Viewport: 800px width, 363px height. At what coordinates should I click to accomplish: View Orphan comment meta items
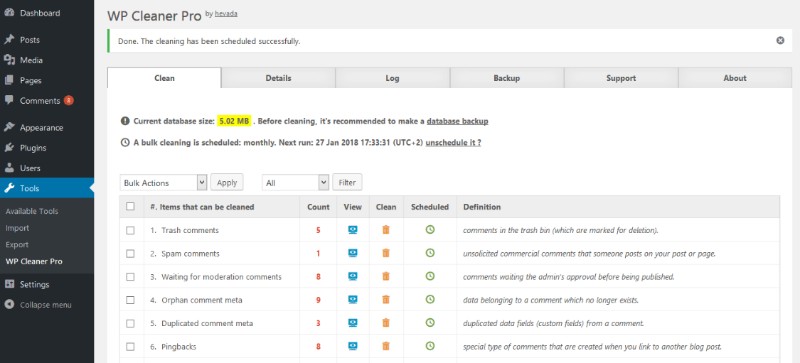(353, 300)
